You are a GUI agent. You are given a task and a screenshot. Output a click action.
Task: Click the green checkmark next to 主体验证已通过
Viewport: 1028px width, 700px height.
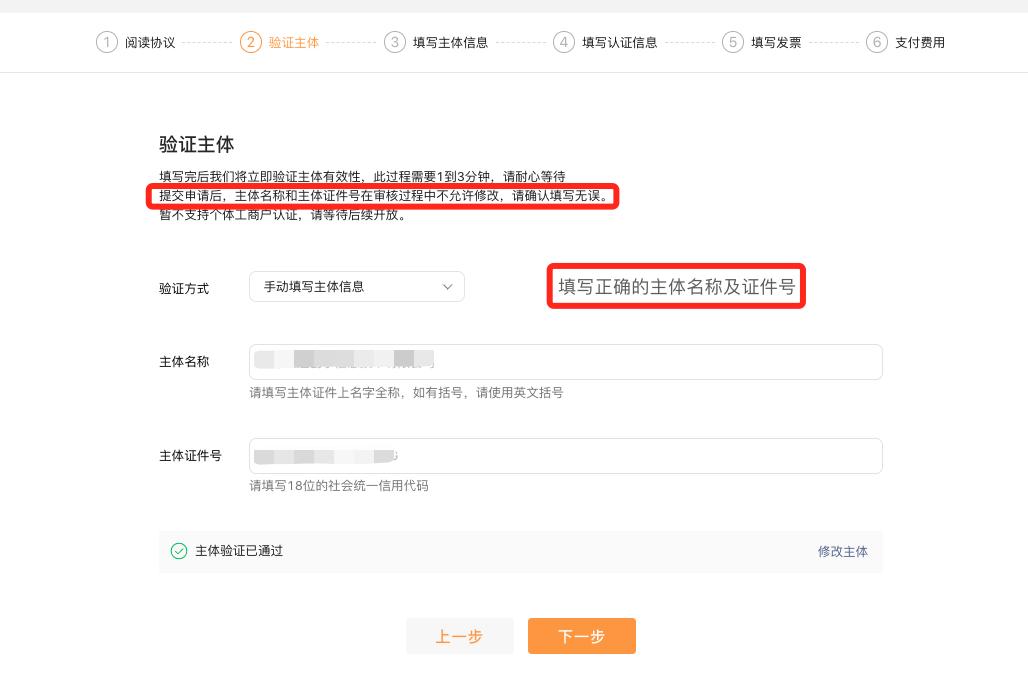click(180, 551)
